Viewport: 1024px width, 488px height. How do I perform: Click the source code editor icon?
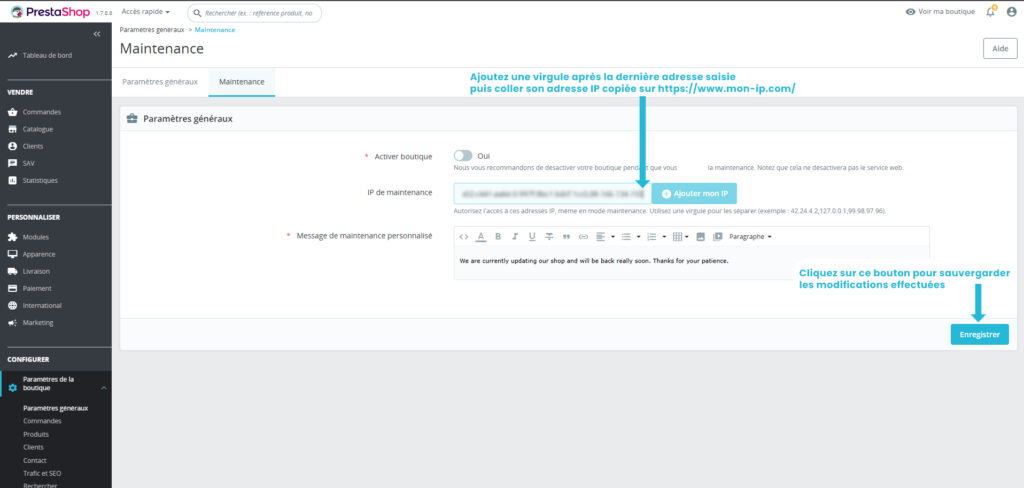point(464,236)
